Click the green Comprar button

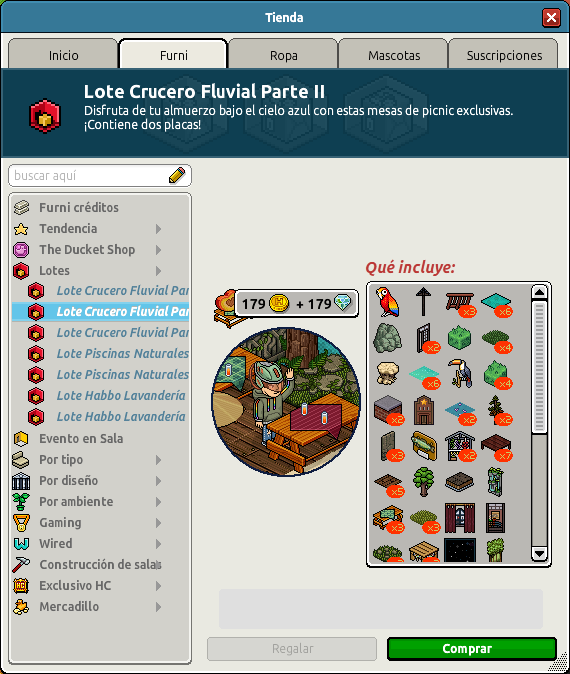point(472,648)
